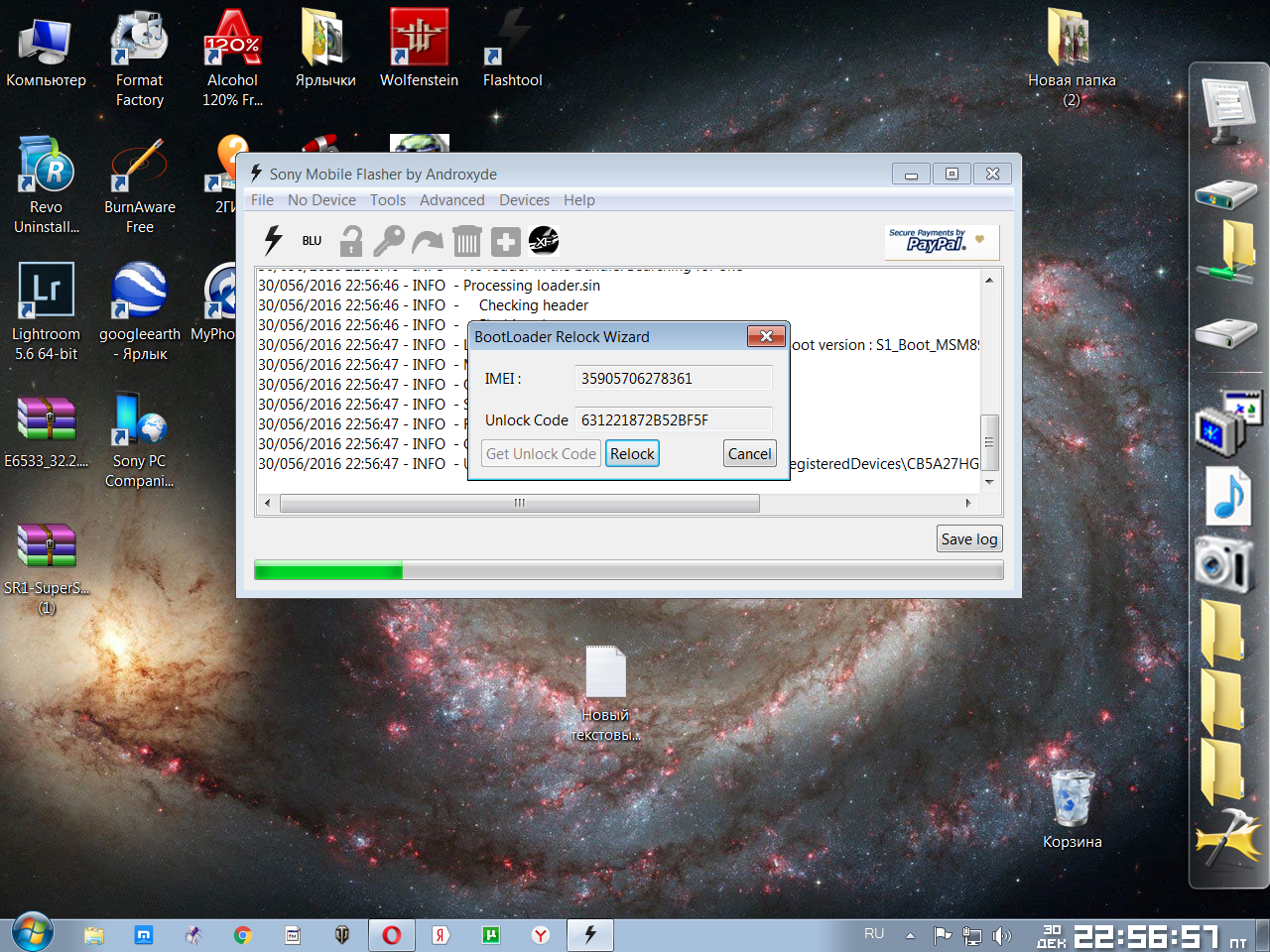Click the Unlock Code input field
This screenshot has width=1270, height=952.
673,420
